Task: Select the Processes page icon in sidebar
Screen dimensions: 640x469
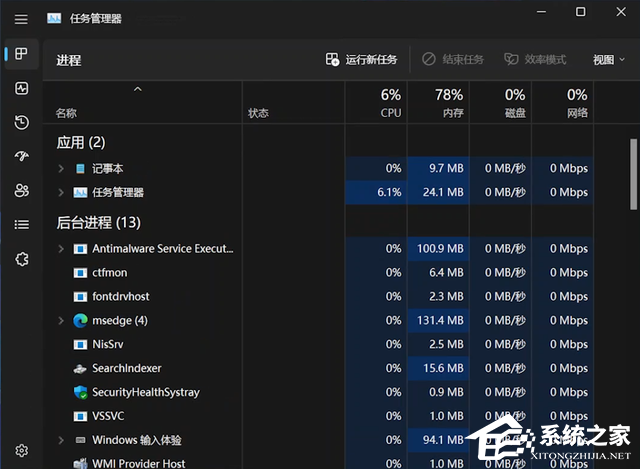Action: (21, 54)
